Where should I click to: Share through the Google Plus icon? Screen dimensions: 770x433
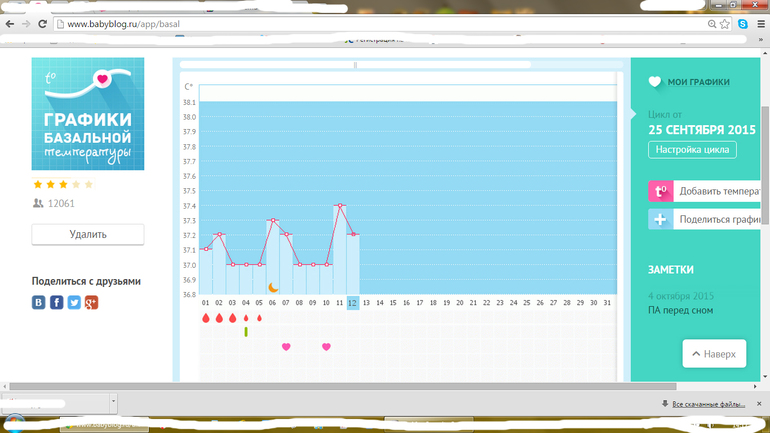tap(91, 302)
